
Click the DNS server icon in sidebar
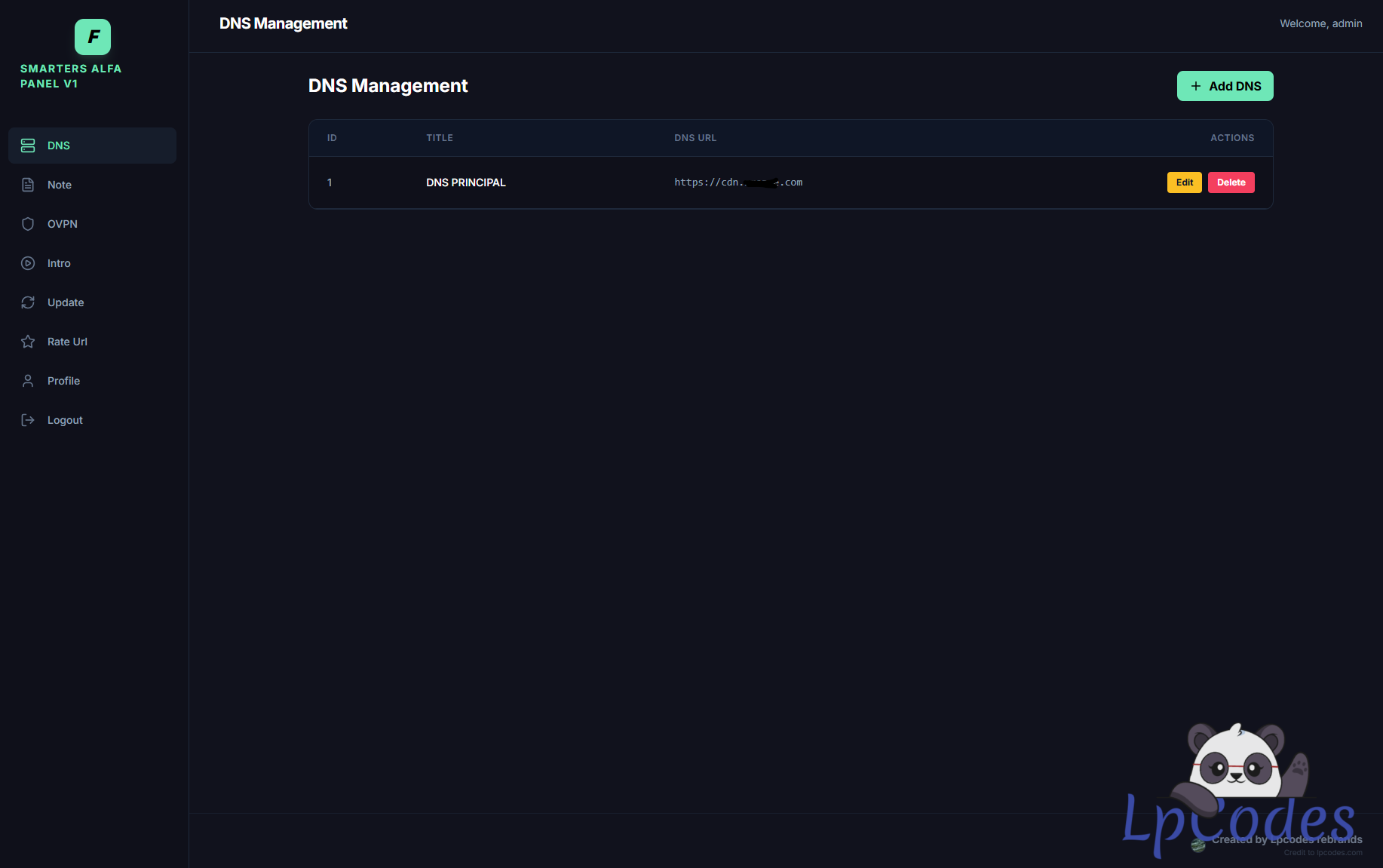click(28, 146)
